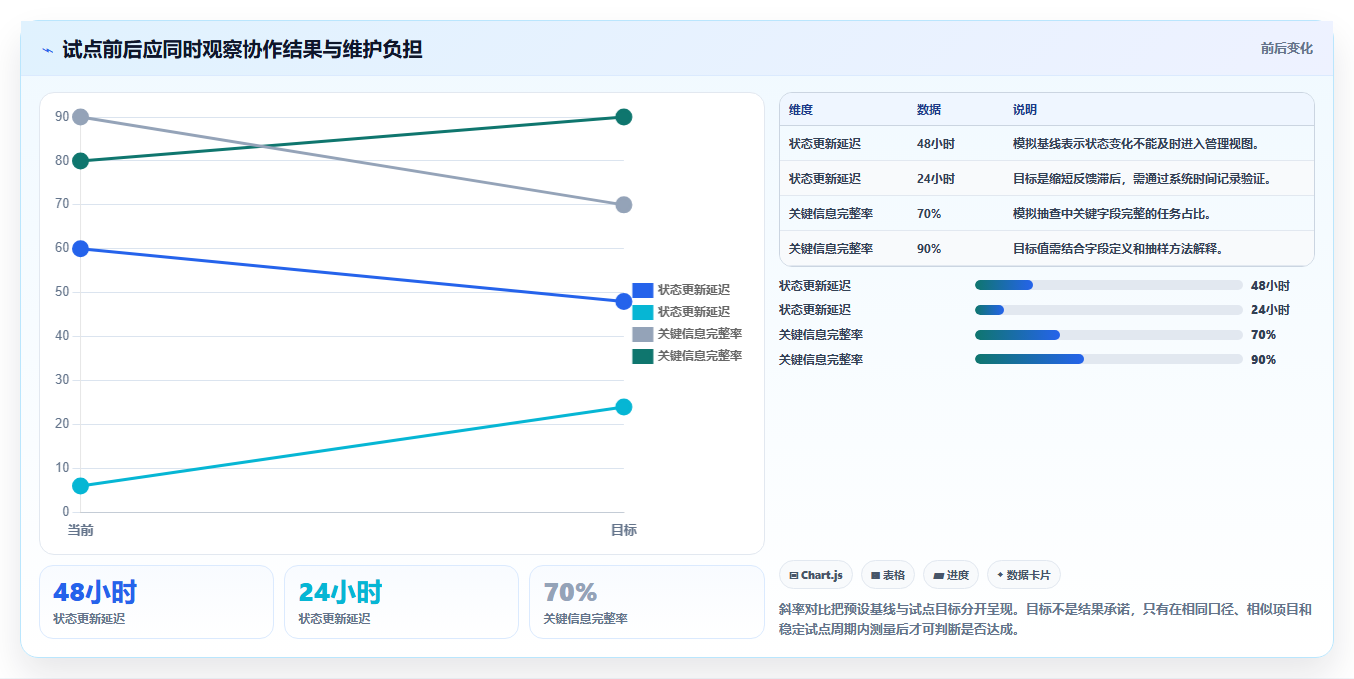Click the Chart.js chip icon
The width and height of the screenshot is (1354, 679).
[793, 575]
